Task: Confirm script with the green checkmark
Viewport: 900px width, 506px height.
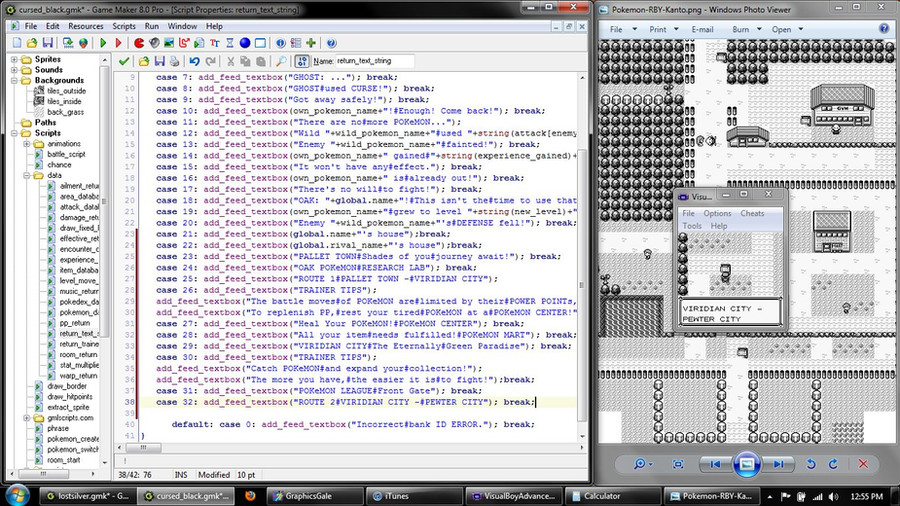Action: pos(124,61)
